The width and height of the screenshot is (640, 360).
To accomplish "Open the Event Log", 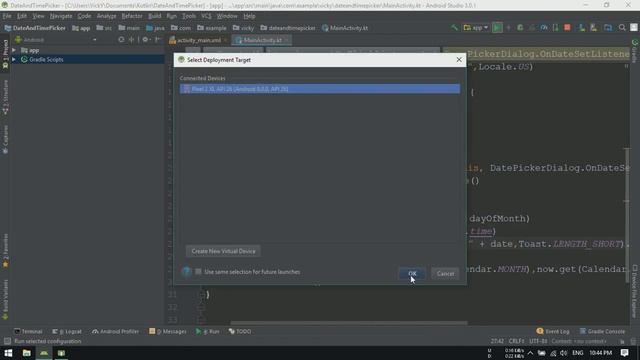I will [553, 331].
